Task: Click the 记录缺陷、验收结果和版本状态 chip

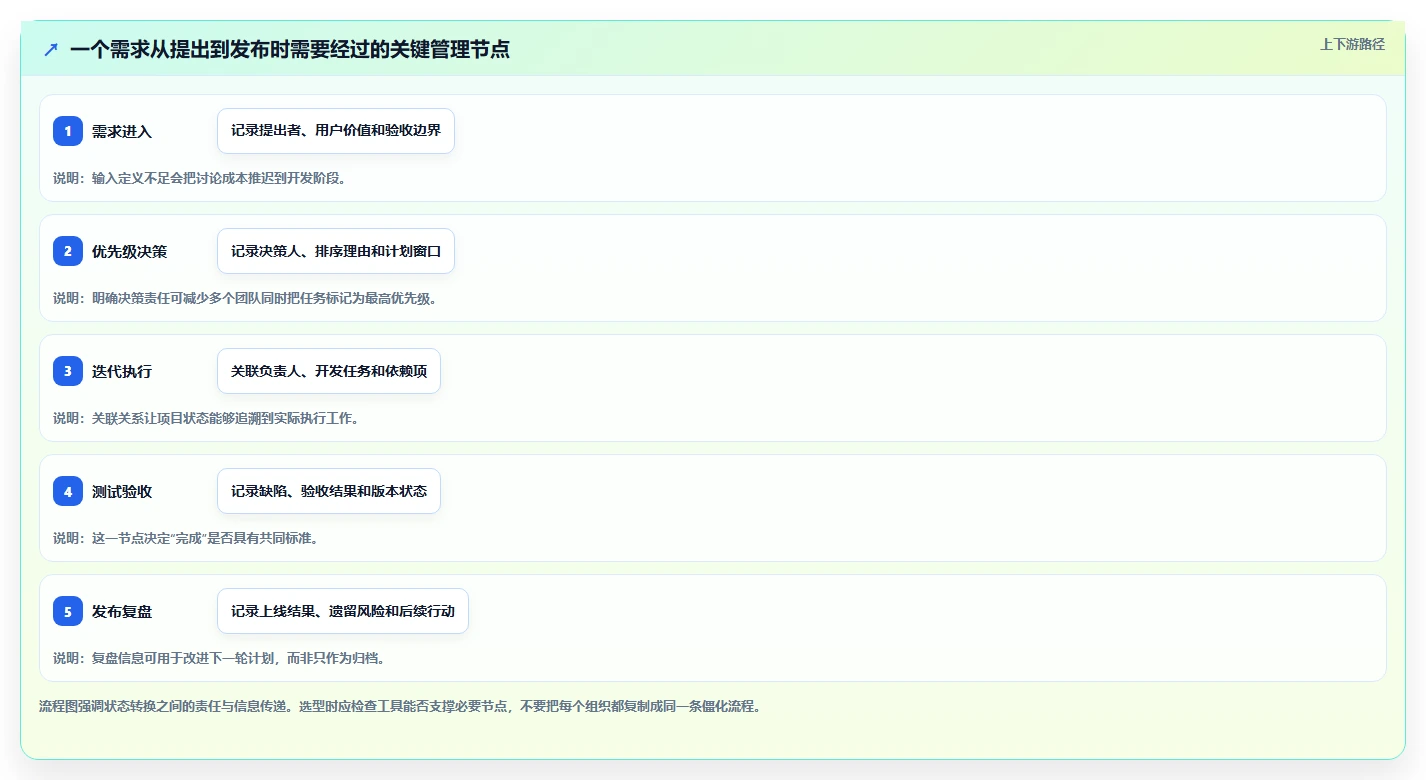Action: click(x=329, y=491)
